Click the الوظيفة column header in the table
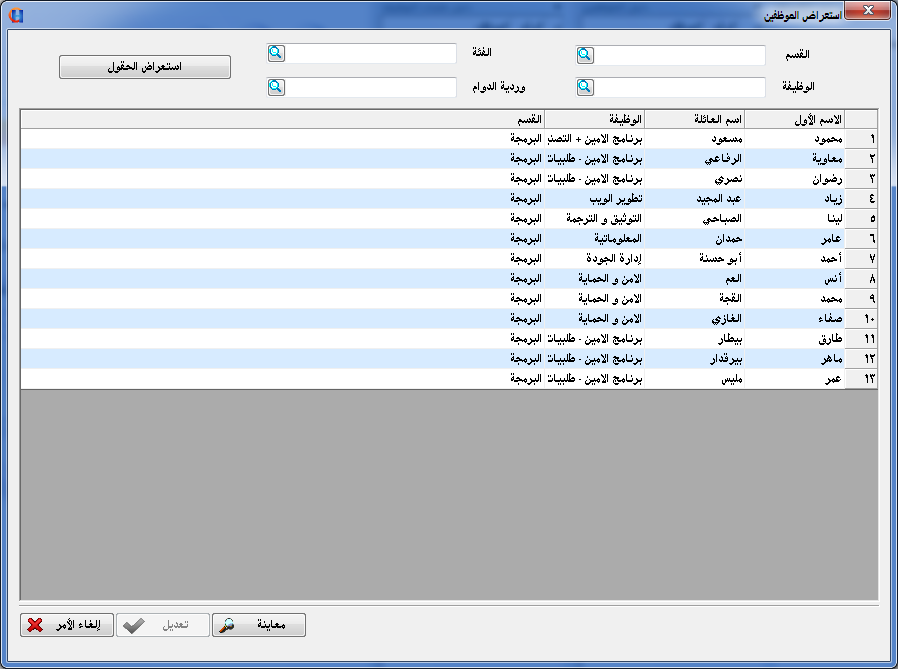Screen dimensions: 898x669 pos(595,120)
